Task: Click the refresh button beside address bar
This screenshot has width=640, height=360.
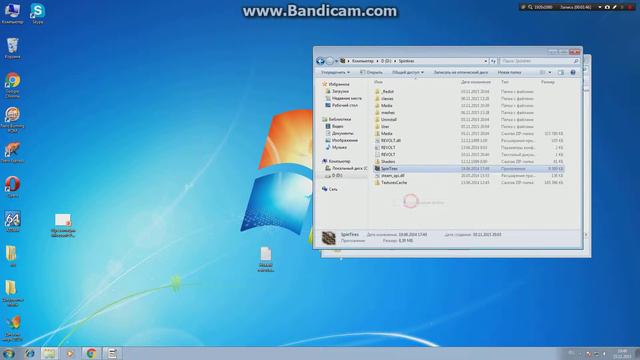Action: click(493, 61)
